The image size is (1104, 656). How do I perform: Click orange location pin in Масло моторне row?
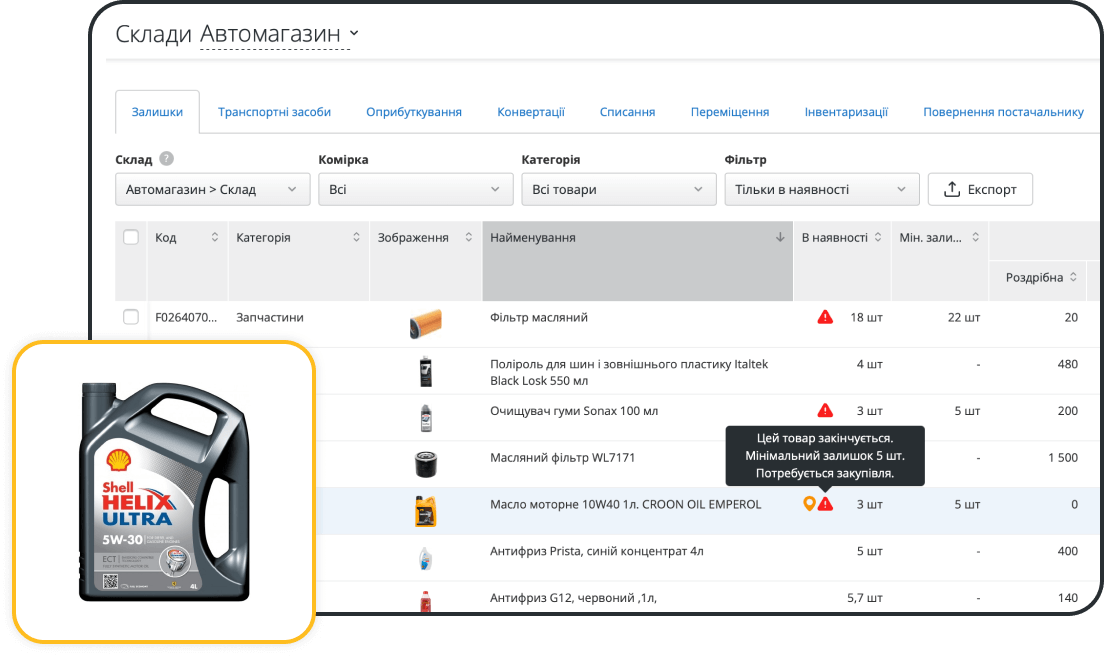(x=810, y=504)
